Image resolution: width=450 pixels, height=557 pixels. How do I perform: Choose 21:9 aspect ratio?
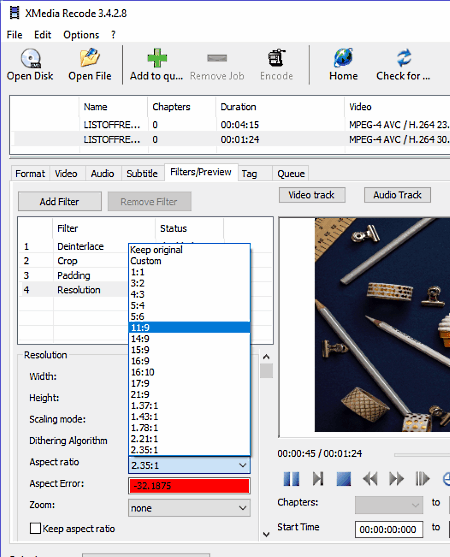coord(189,394)
